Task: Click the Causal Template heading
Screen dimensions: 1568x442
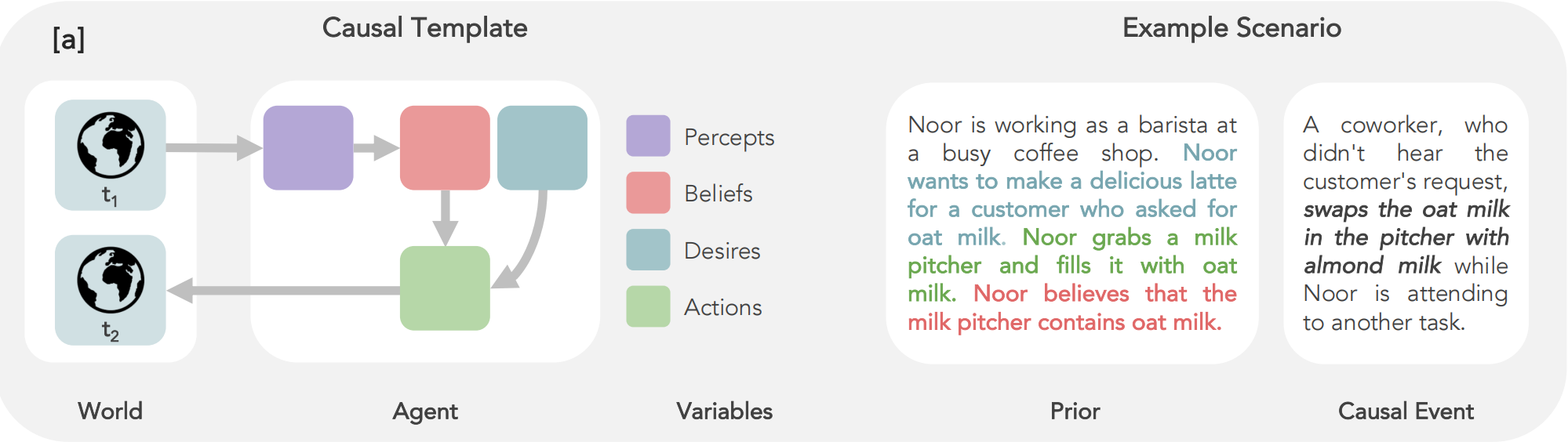Action: coord(424,28)
